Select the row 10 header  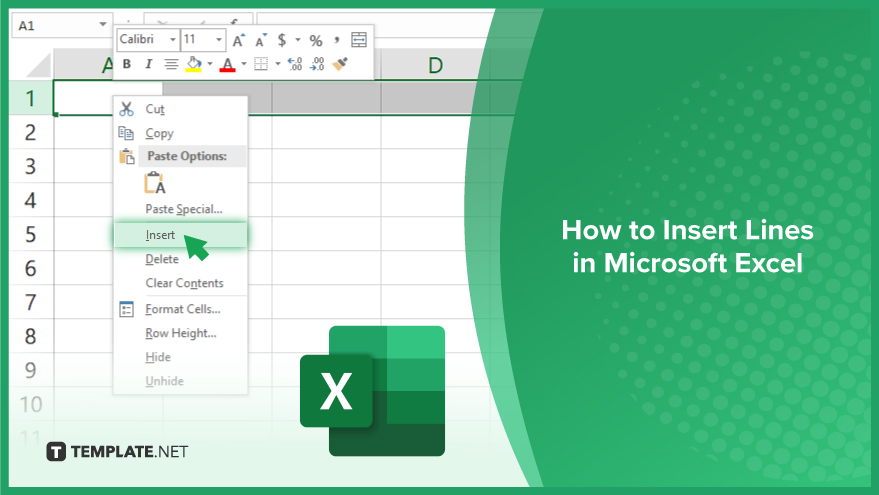click(x=31, y=404)
